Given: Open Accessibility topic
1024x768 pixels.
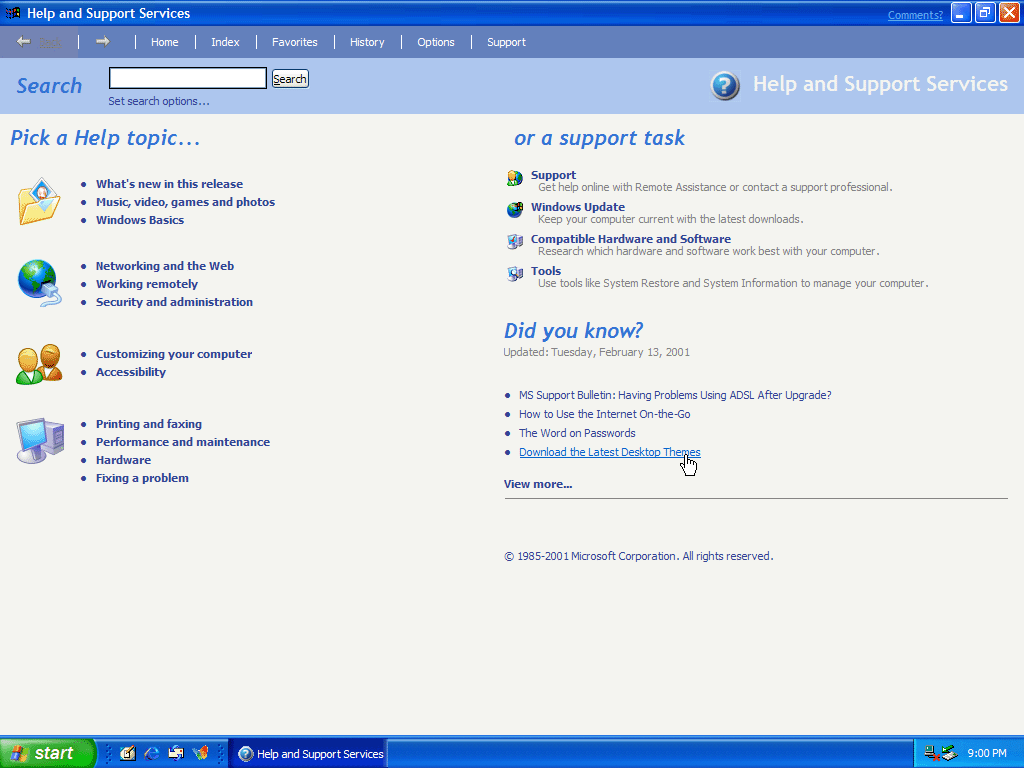Looking at the screenshot, I should point(131,372).
